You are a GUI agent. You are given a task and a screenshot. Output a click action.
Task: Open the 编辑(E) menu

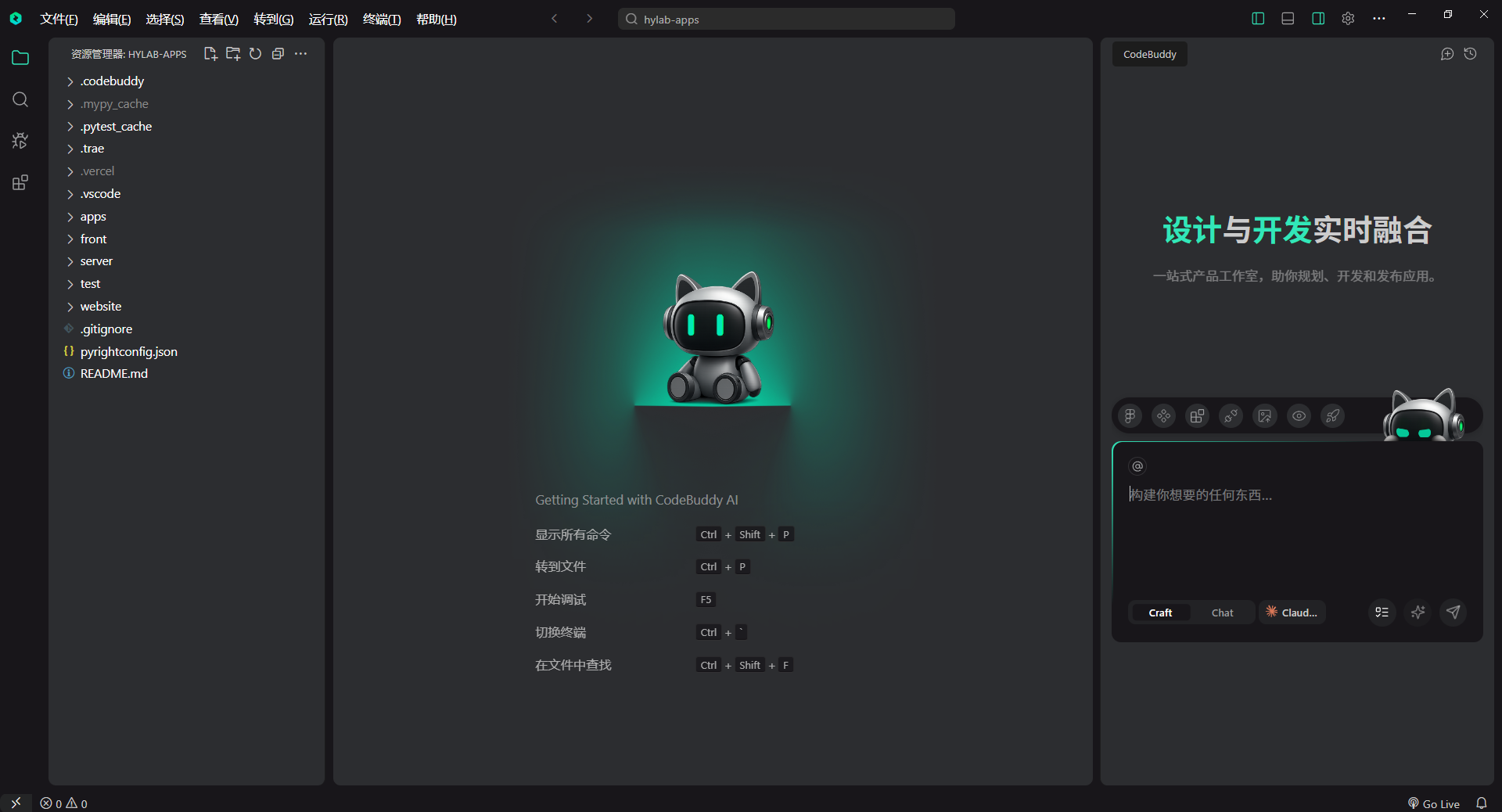coord(112,19)
